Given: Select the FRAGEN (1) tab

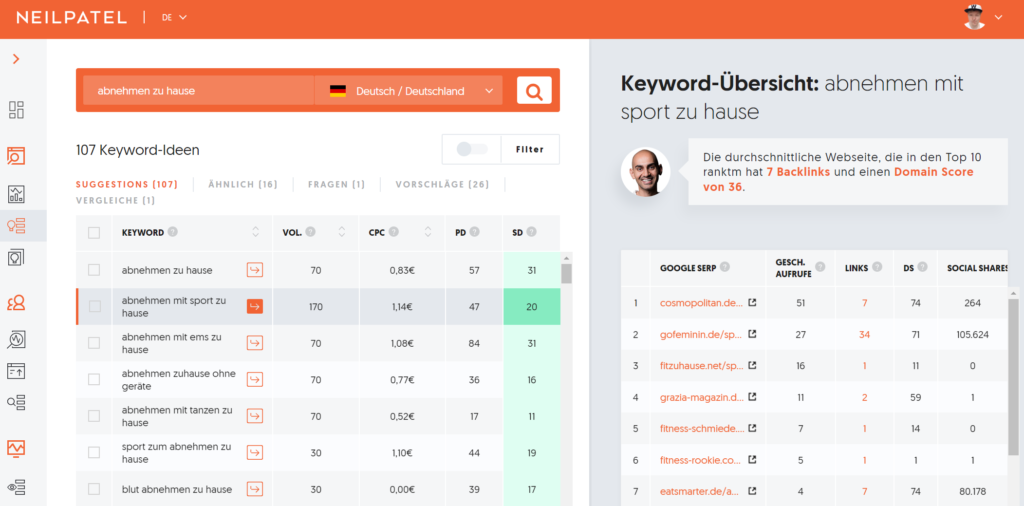Looking at the screenshot, I should [336, 184].
